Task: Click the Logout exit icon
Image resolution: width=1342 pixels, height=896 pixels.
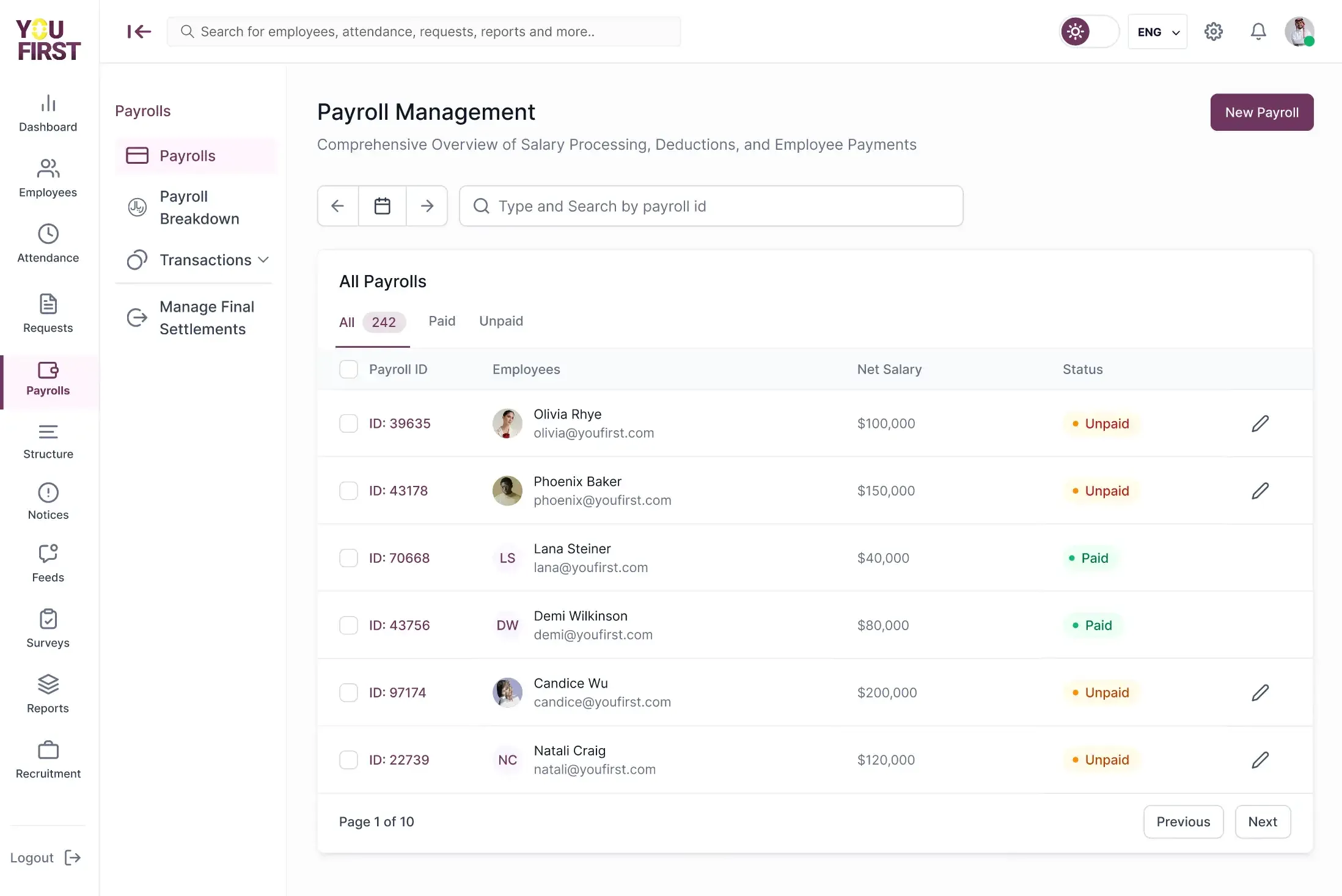Action: (73, 857)
